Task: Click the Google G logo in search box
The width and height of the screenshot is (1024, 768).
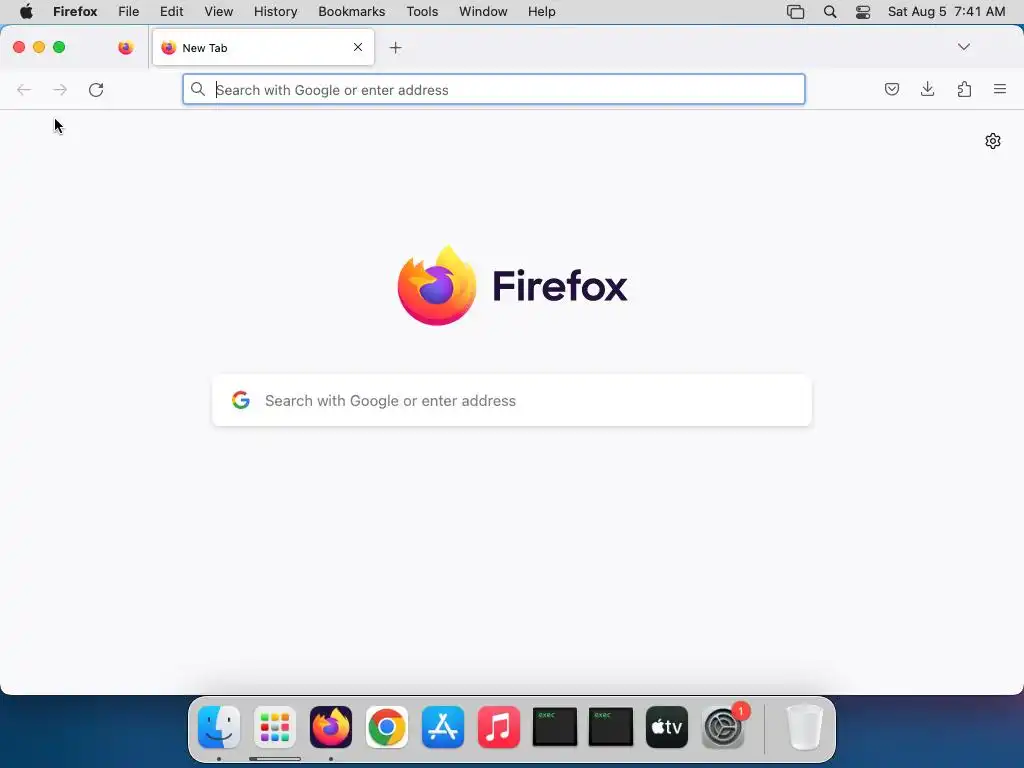Action: (241, 400)
